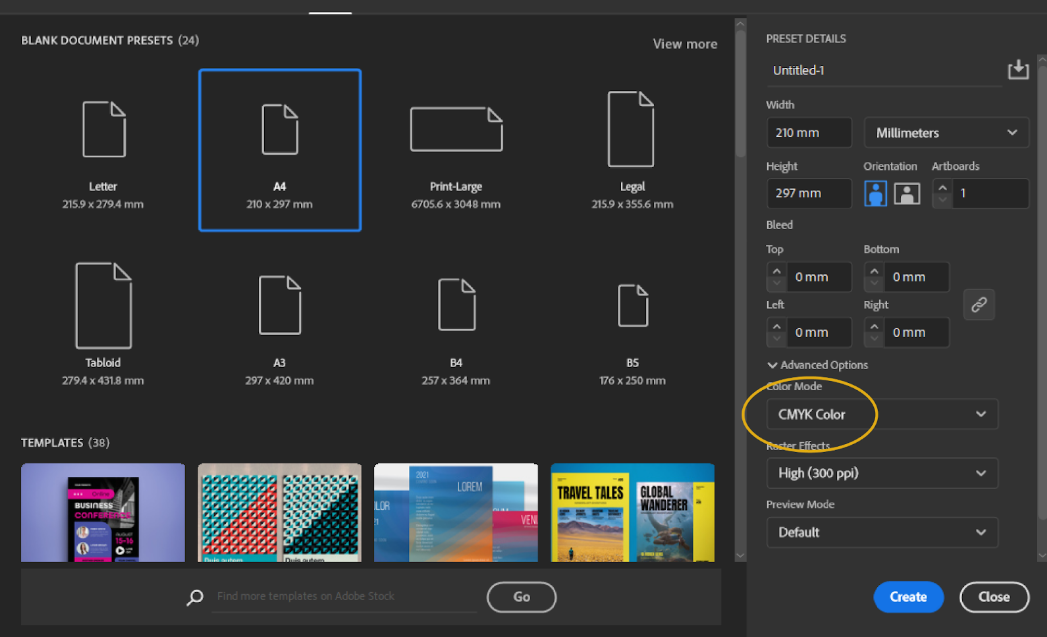Viewport: 1047px width, 637px height.
Task: Click the Close button
Action: pos(993,597)
